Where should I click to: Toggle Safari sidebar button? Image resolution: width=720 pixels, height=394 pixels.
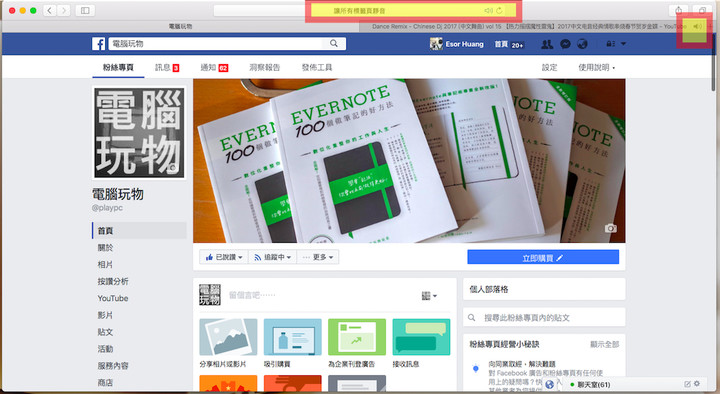click(x=85, y=11)
